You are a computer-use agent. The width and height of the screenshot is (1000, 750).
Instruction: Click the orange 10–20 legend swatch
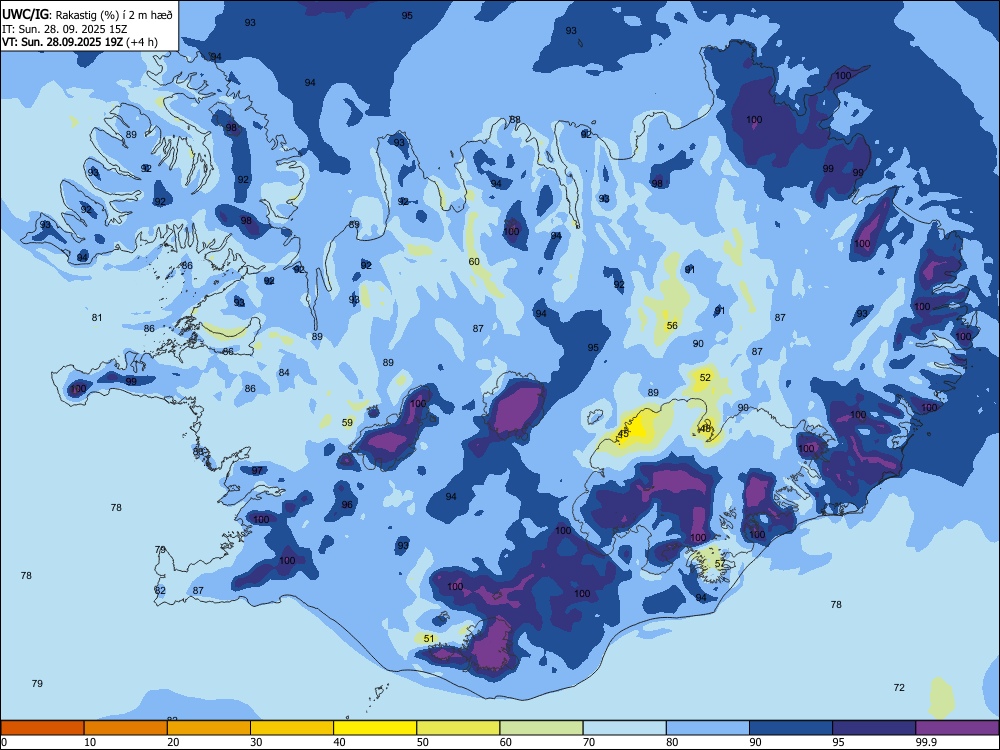(126, 728)
